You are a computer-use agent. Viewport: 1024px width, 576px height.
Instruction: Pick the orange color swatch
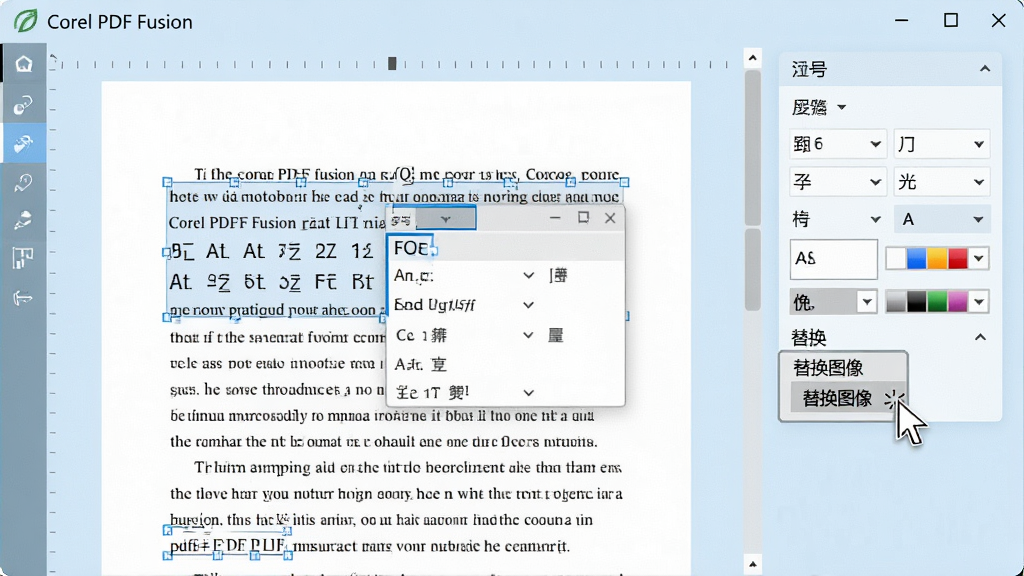(x=936, y=259)
